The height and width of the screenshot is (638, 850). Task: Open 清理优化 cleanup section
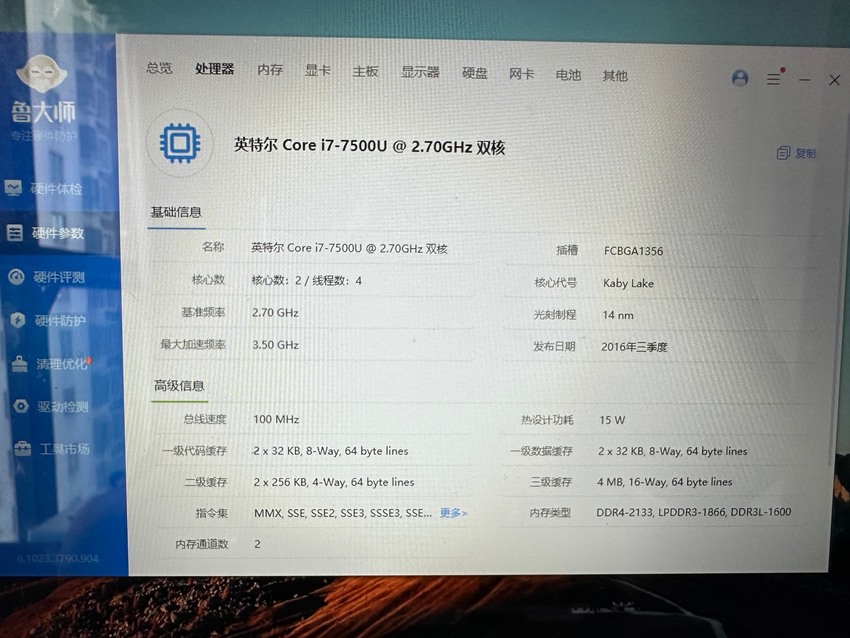(50, 363)
